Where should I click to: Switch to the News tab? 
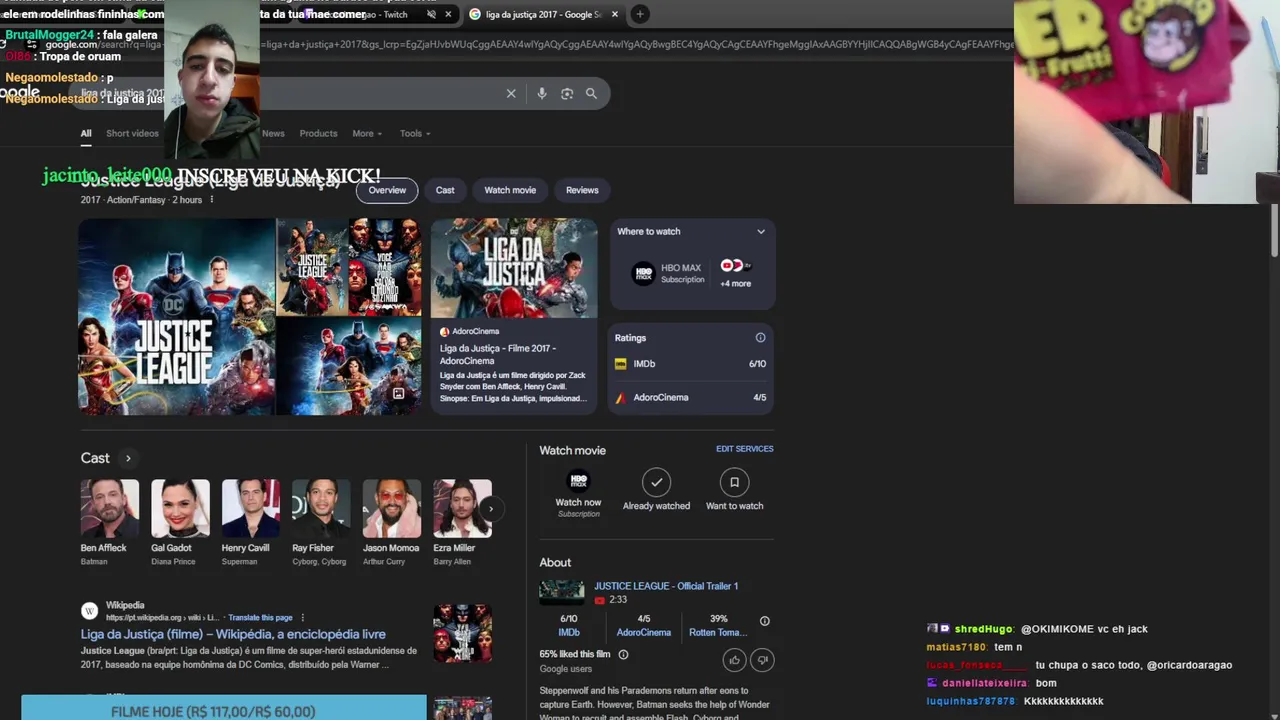click(x=273, y=133)
